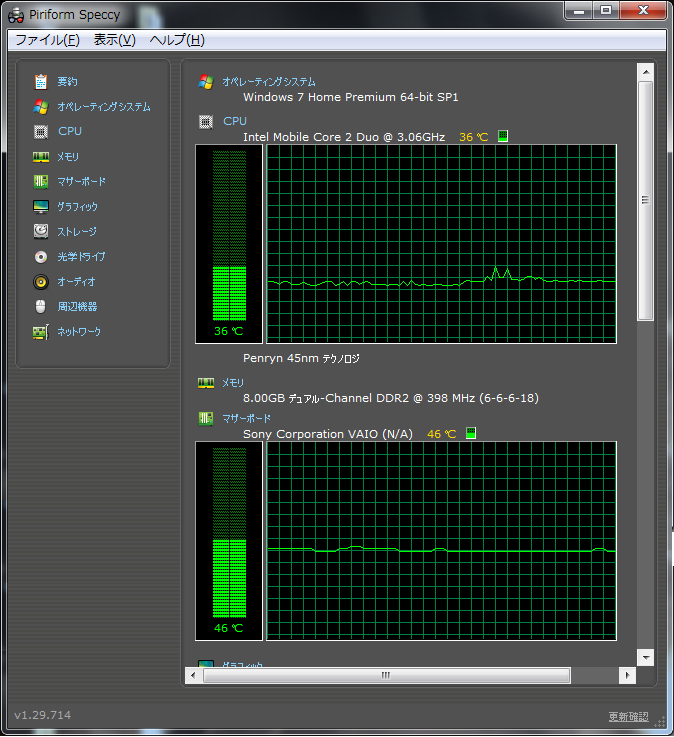
Task: Click the マザーボード icon in summary pane
Action: coord(206,418)
